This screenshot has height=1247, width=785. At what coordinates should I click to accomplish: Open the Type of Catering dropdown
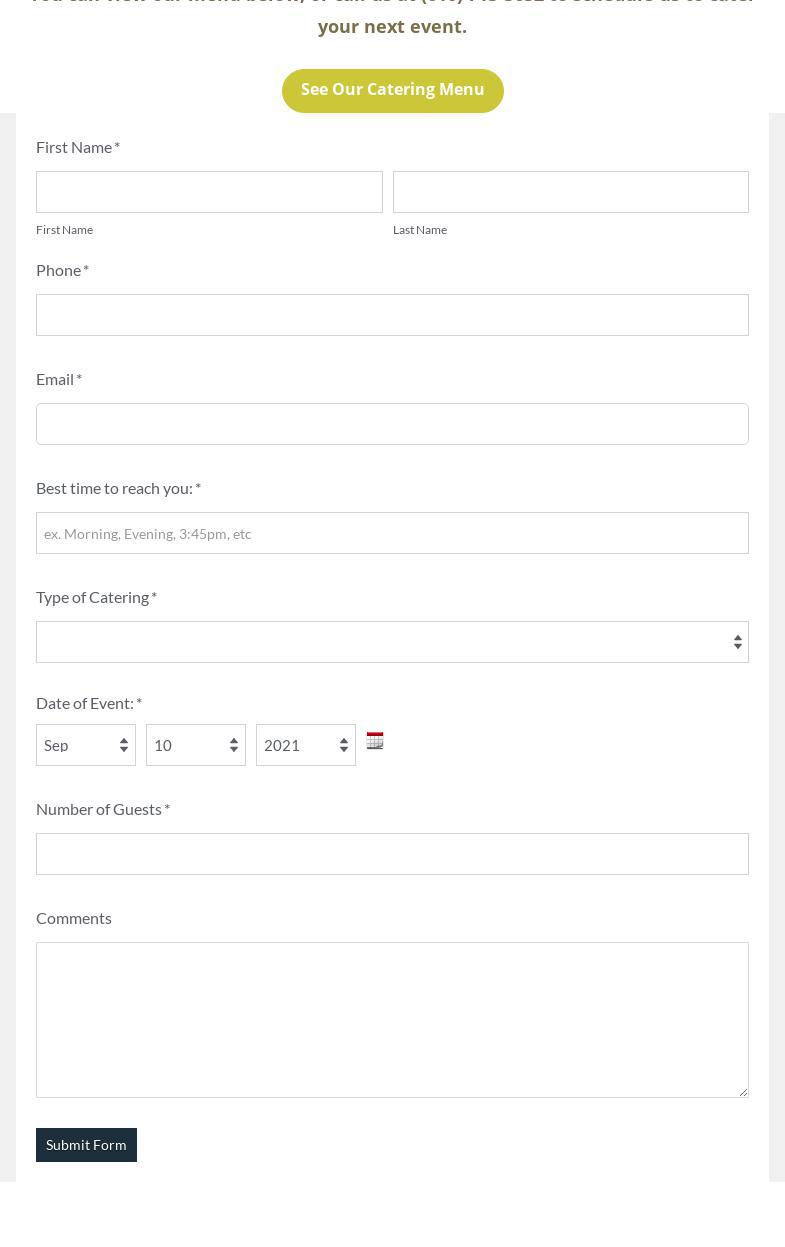(392, 642)
